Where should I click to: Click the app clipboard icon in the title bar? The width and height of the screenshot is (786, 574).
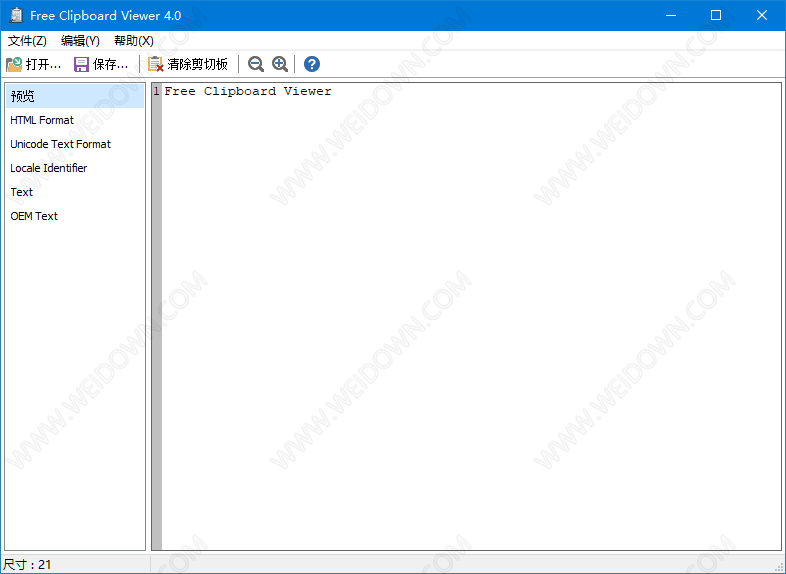pos(16,15)
